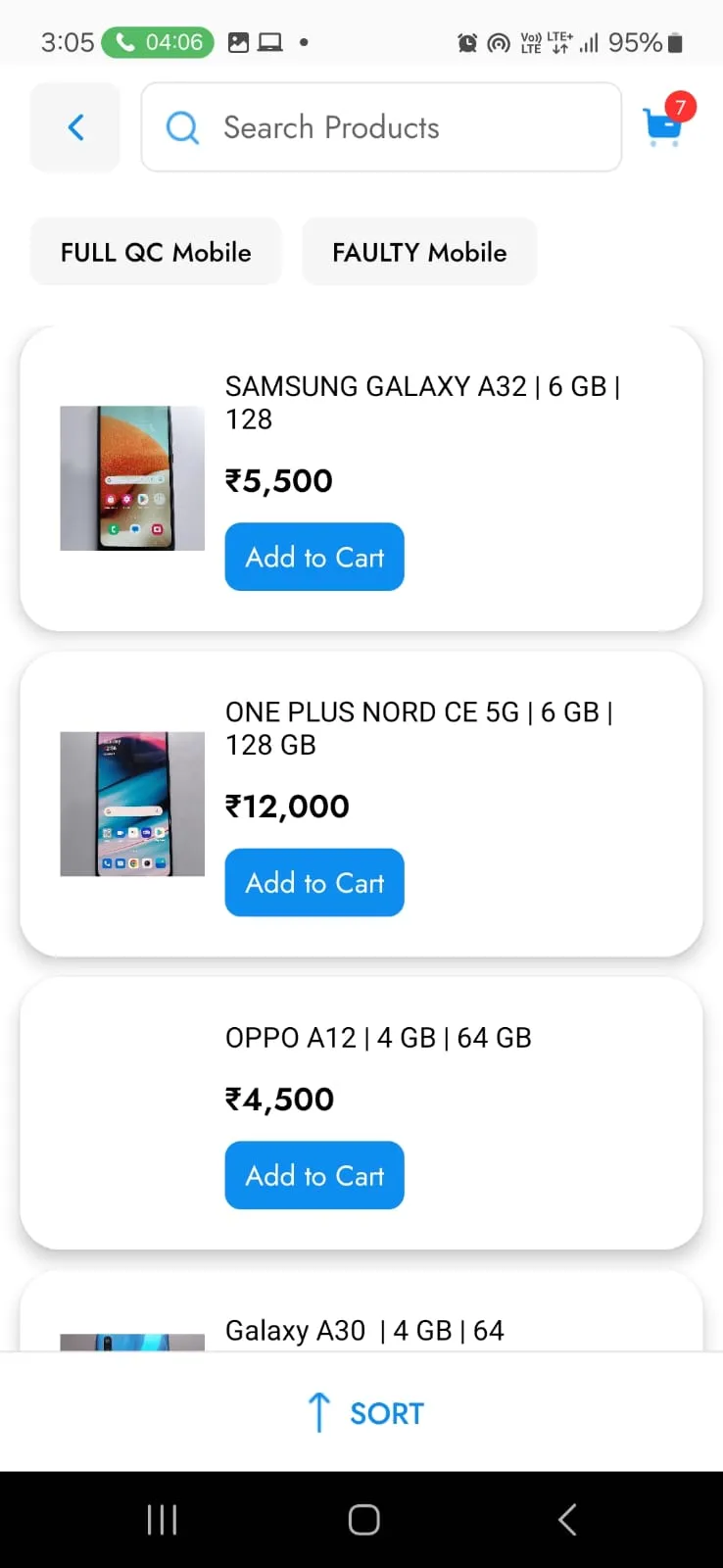
Task: Open the Galaxy A30 product listing
Action: pos(361,1313)
